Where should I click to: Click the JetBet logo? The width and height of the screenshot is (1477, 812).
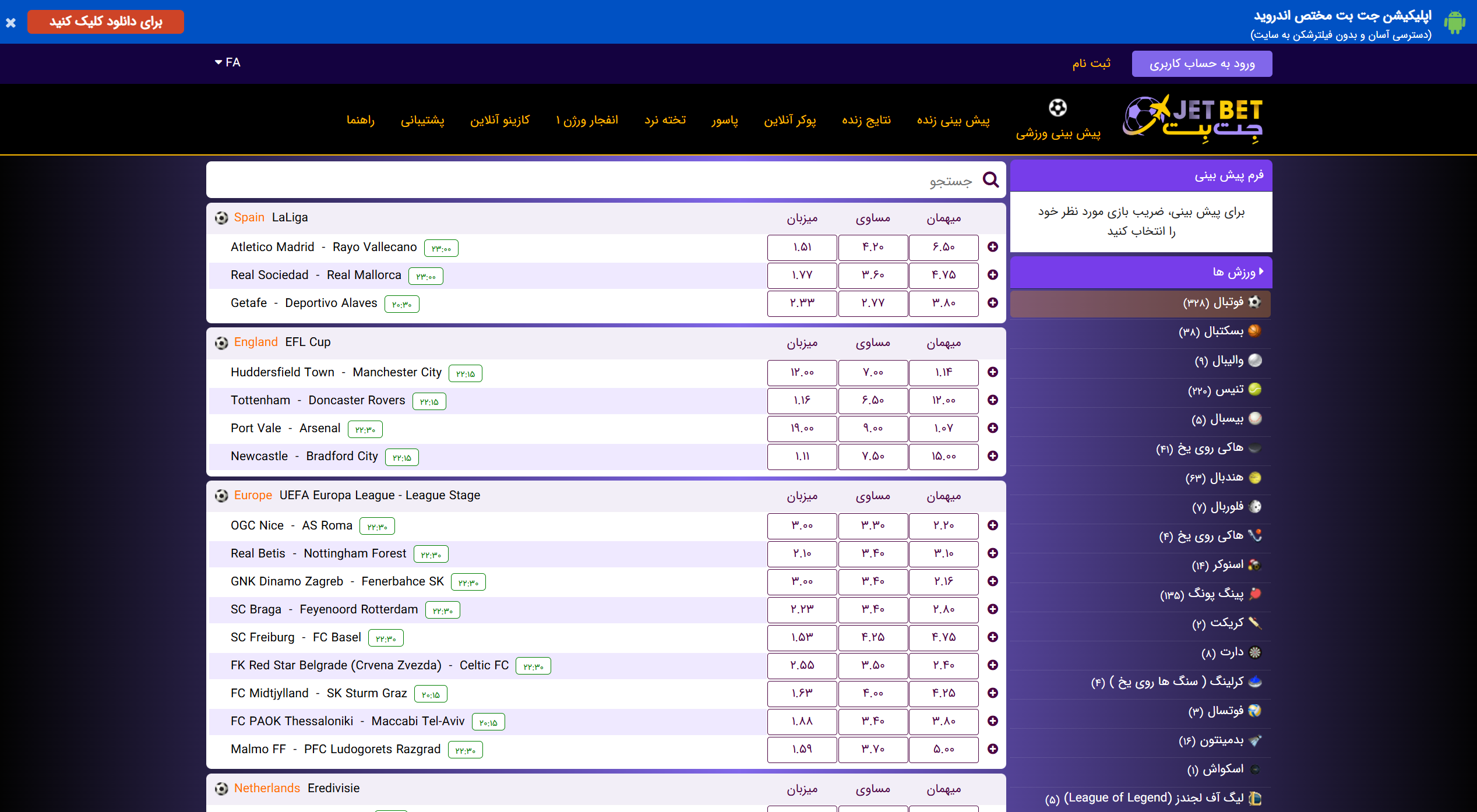[1192, 119]
